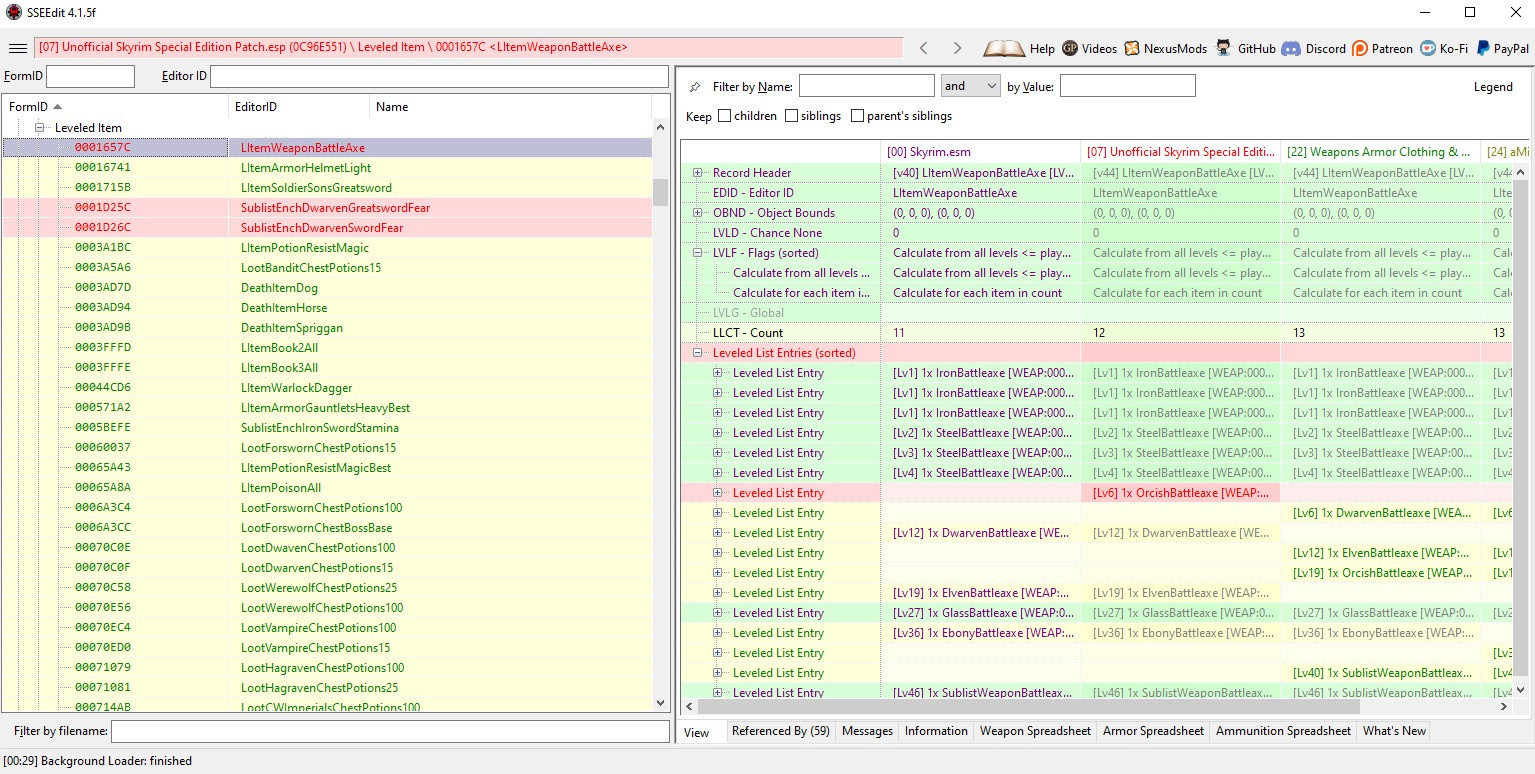Collapse the LVLF - Flags (sorted) row

pos(698,253)
